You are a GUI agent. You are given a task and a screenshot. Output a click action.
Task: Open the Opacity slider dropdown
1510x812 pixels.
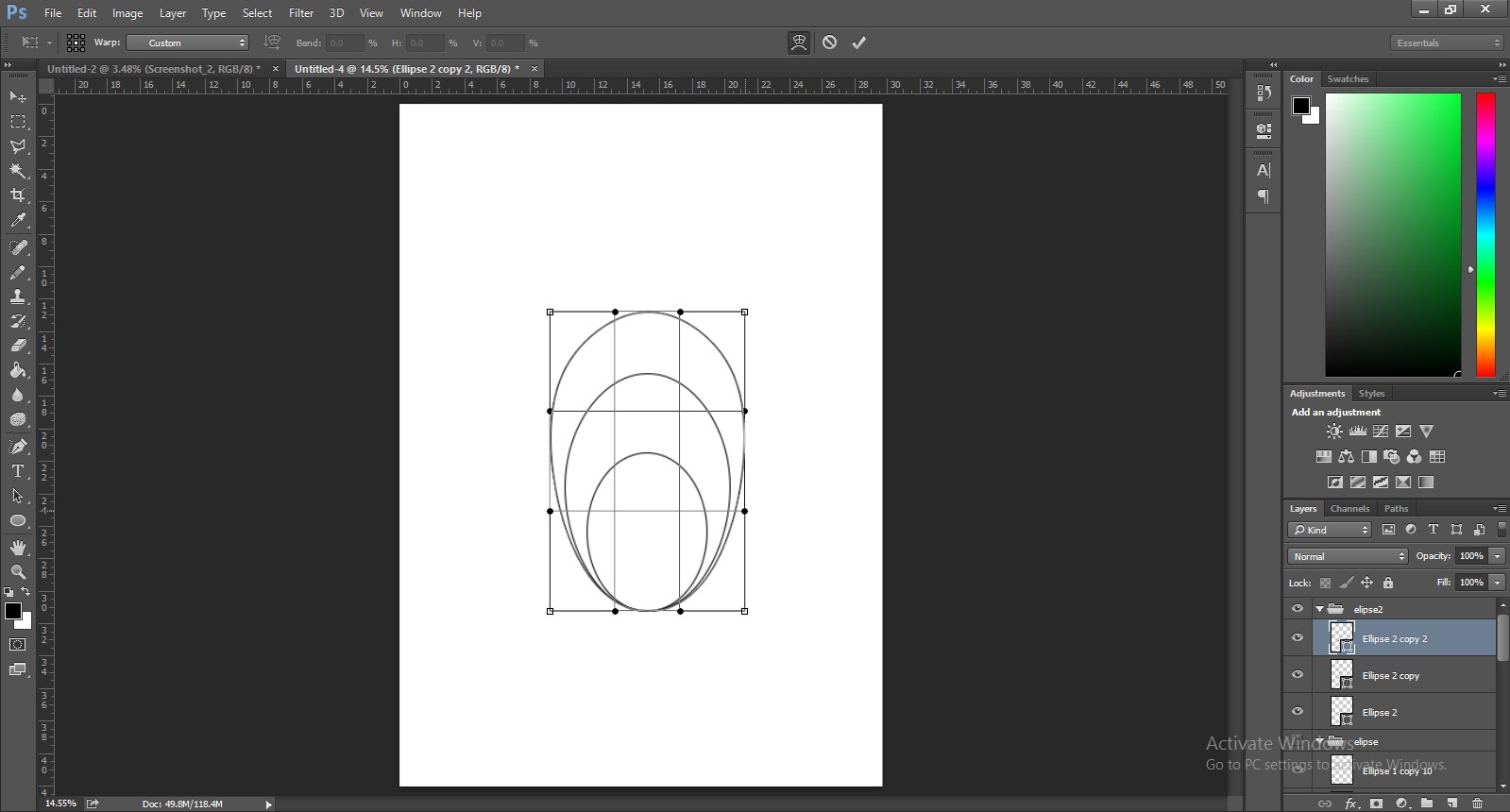(1497, 556)
